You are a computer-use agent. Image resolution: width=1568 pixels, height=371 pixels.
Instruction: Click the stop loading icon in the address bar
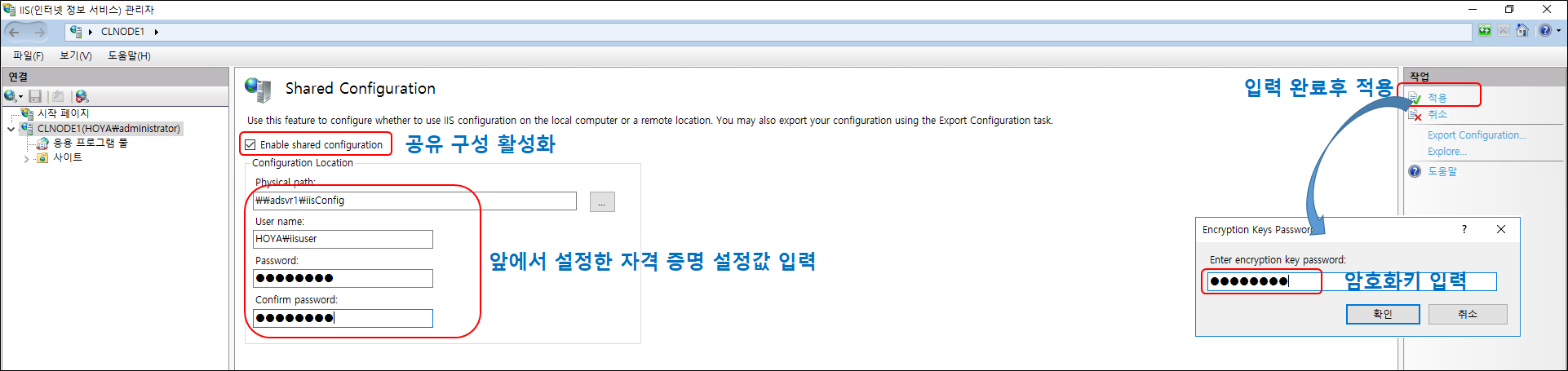[1504, 31]
